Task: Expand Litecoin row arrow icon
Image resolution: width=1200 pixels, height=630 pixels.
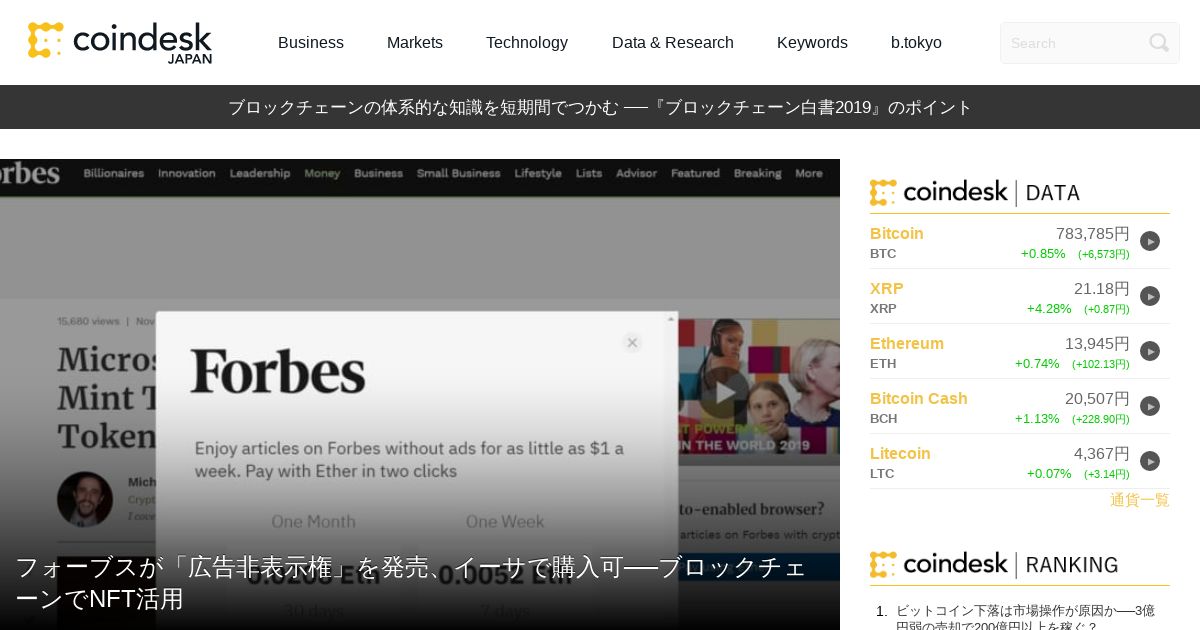Action: click(x=1150, y=461)
